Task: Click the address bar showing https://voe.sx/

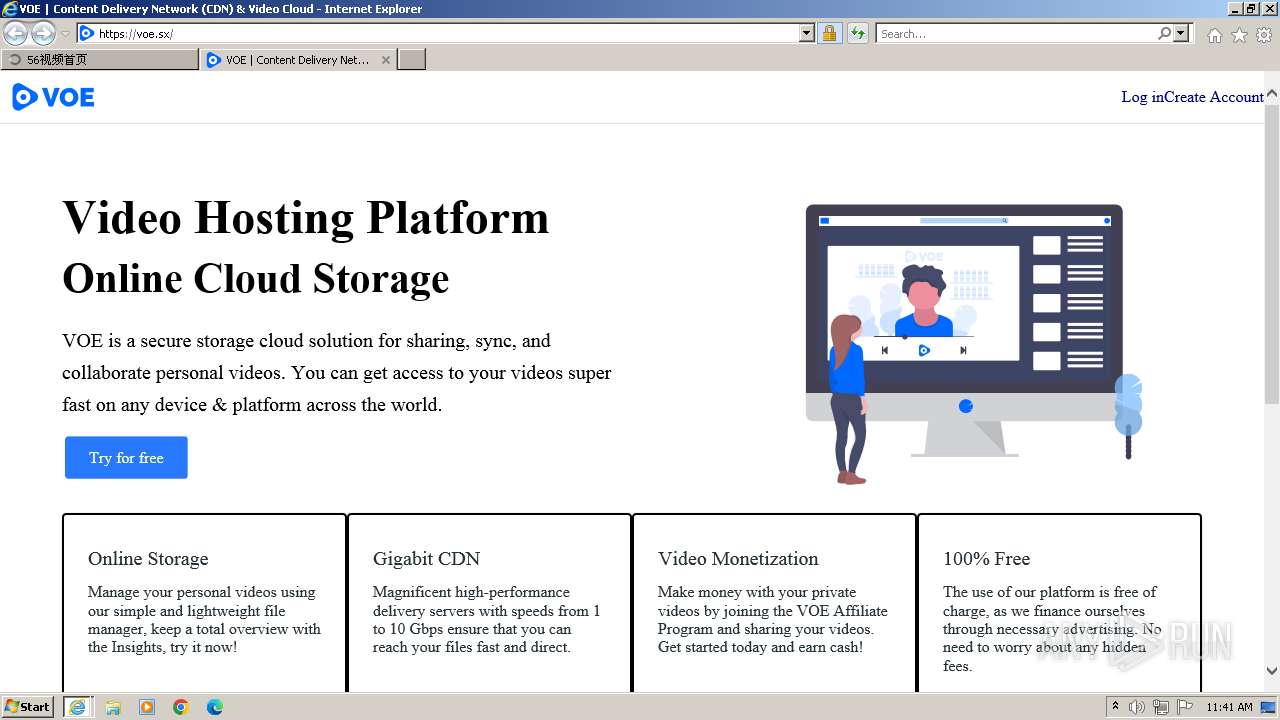Action: pos(446,34)
